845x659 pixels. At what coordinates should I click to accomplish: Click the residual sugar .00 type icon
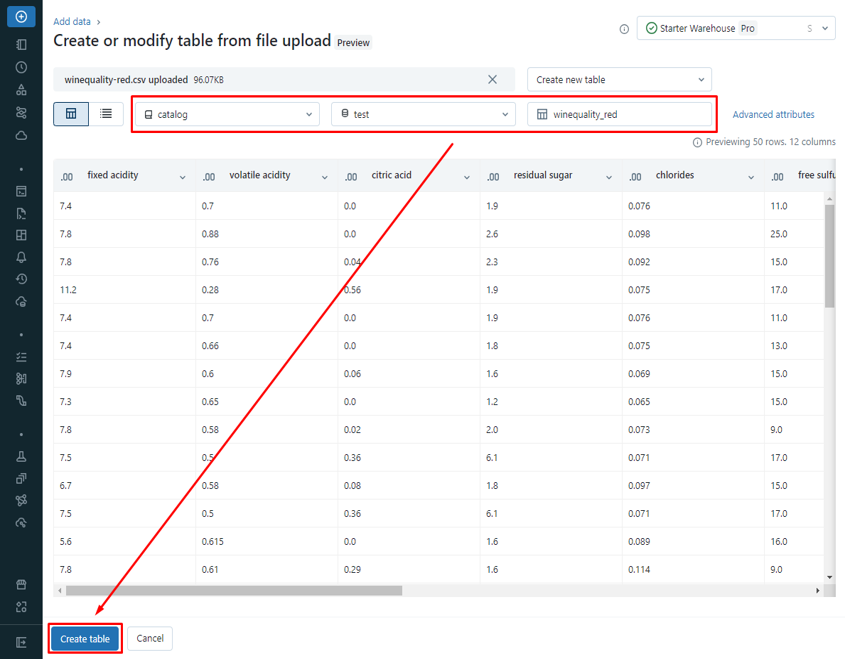click(493, 177)
